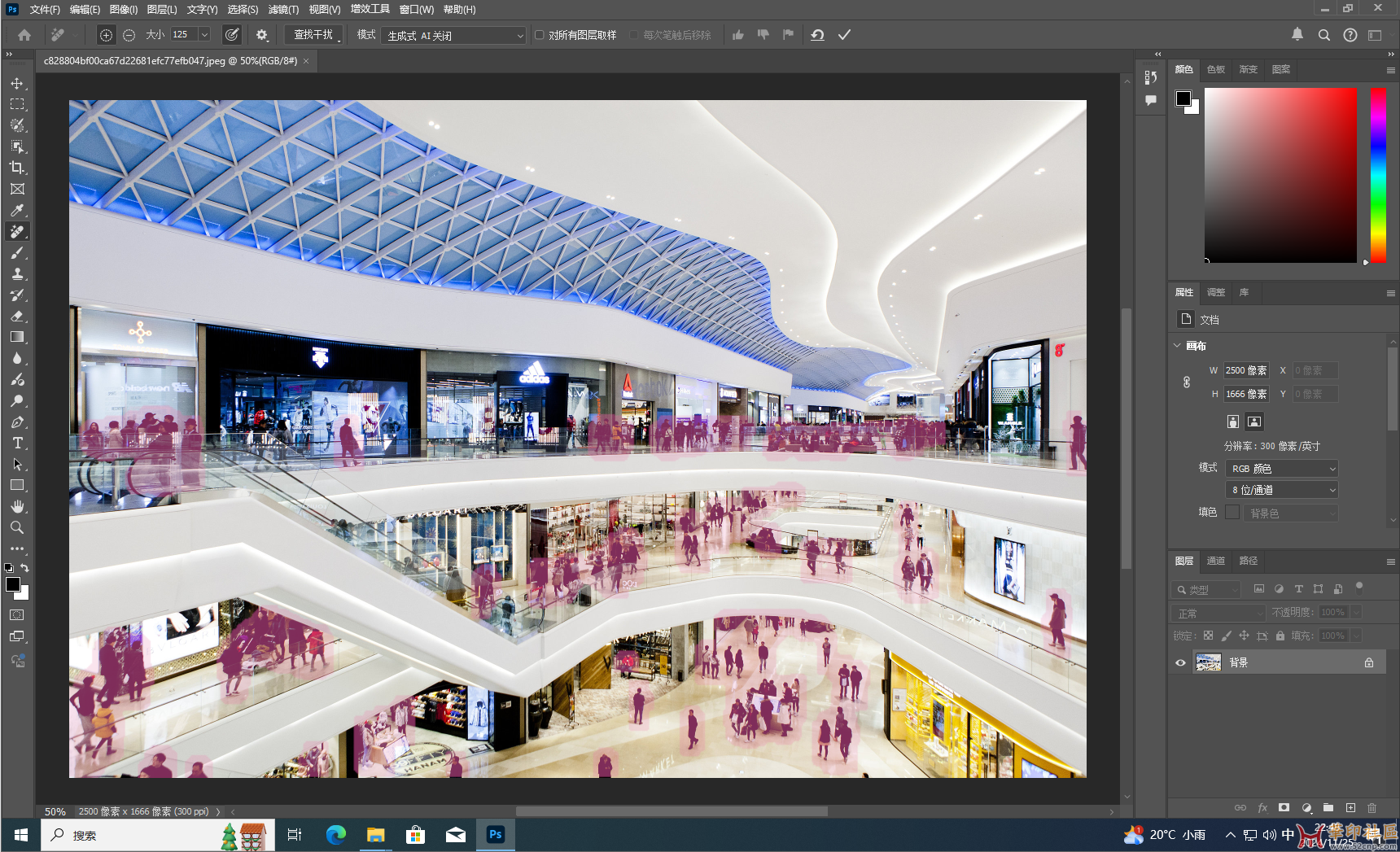The height and width of the screenshot is (852, 1400).
Task: Open the Microsoft Edge taskbar icon
Action: (x=336, y=834)
